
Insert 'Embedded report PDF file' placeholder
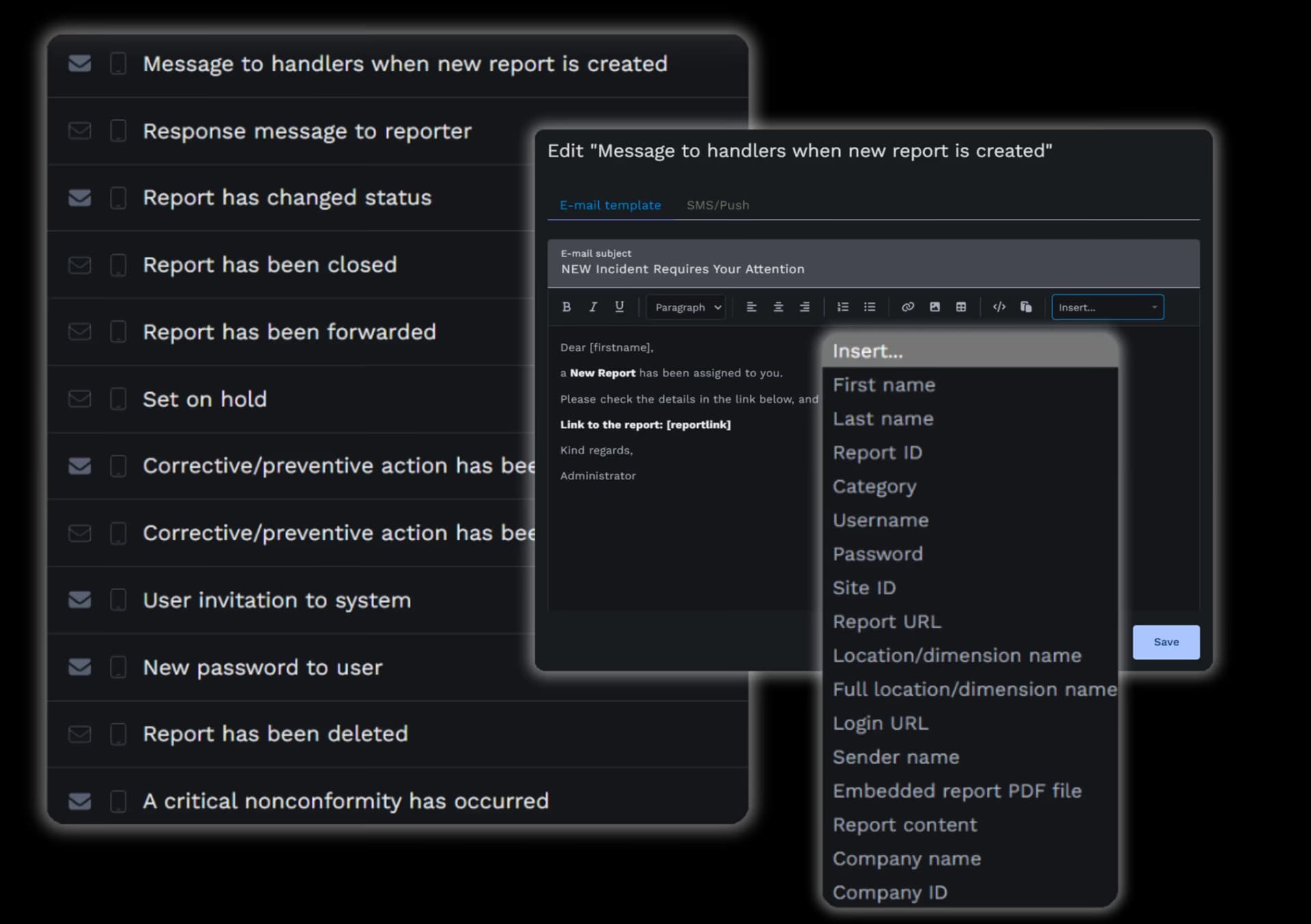coord(970,791)
